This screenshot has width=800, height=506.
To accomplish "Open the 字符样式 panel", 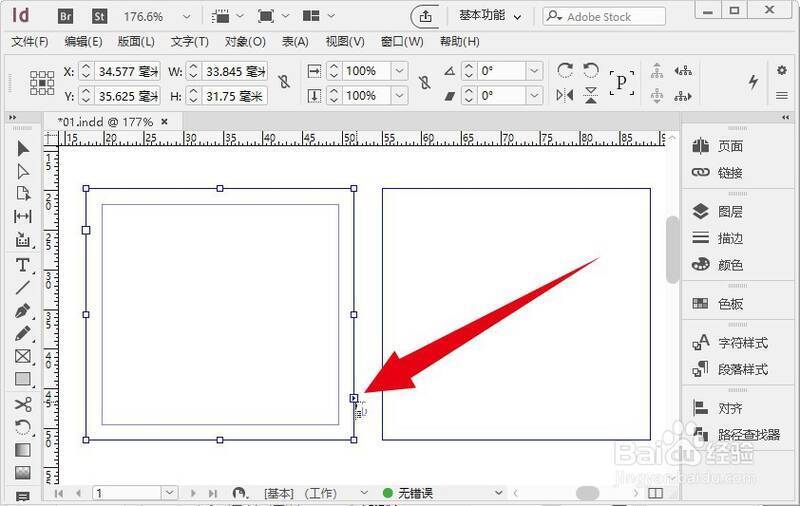I will click(x=730, y=343).
